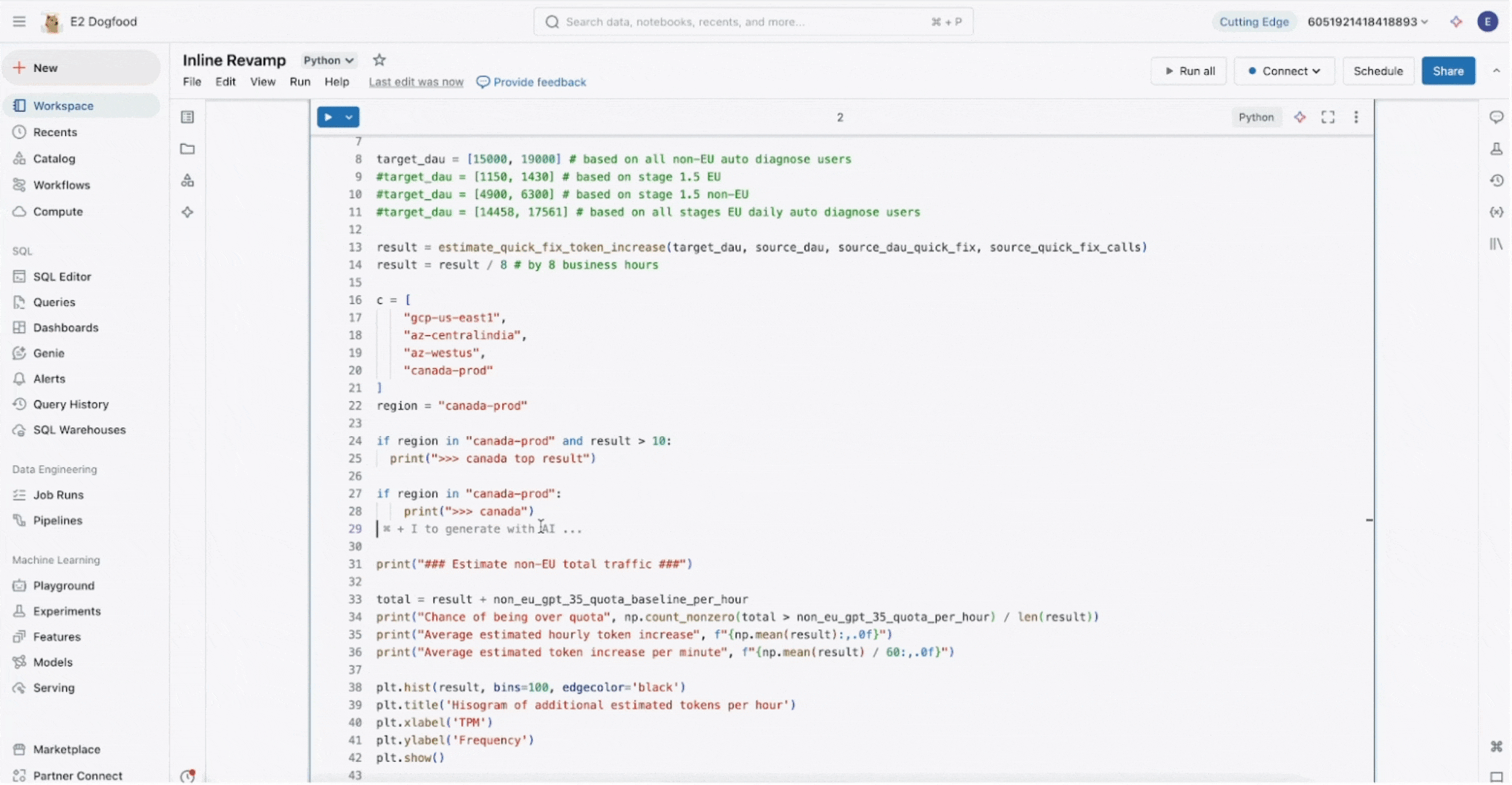
Task: Open the version history panel icon
Action: 1496,180
